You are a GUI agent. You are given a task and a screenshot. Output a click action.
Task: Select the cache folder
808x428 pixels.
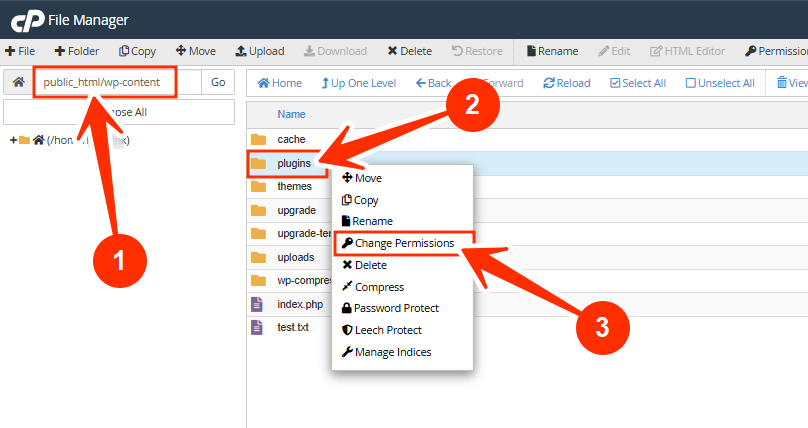[x=291, y=139]
